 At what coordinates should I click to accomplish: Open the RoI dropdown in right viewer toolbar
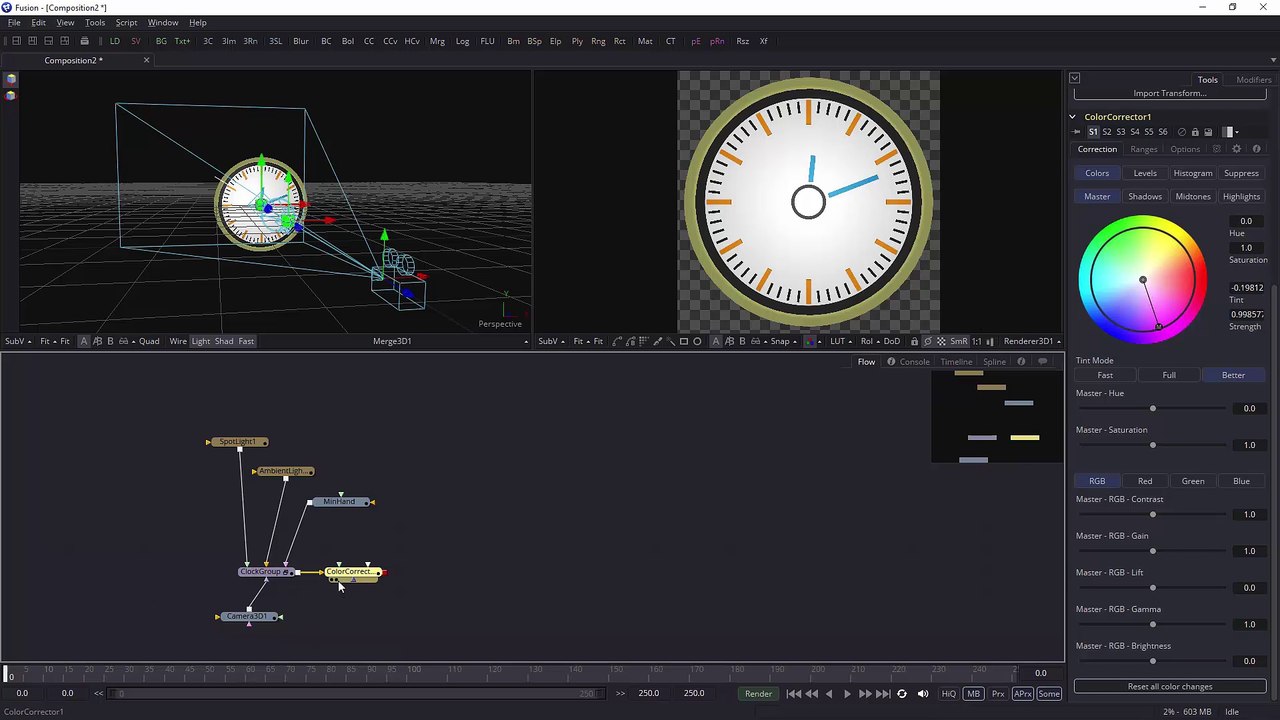(x=869, y=341)
